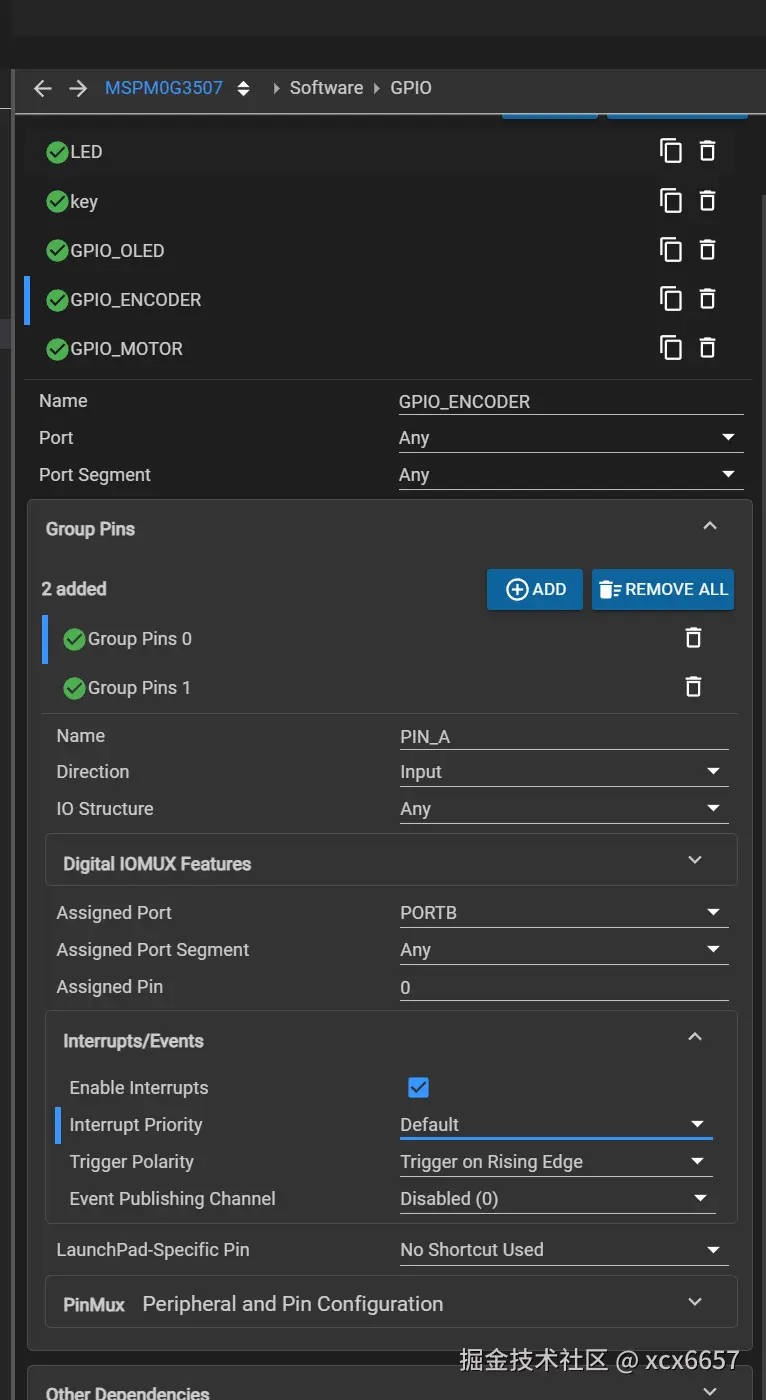
Task: Delete the GPIO_MOTOR group
Action: (707, 347)
